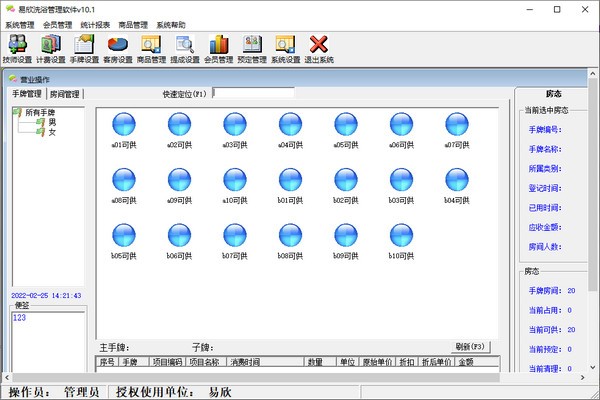600x400 pixels.
Task: Select wristband b07可供
Action: pyautogui.click(x=235, y=241)
